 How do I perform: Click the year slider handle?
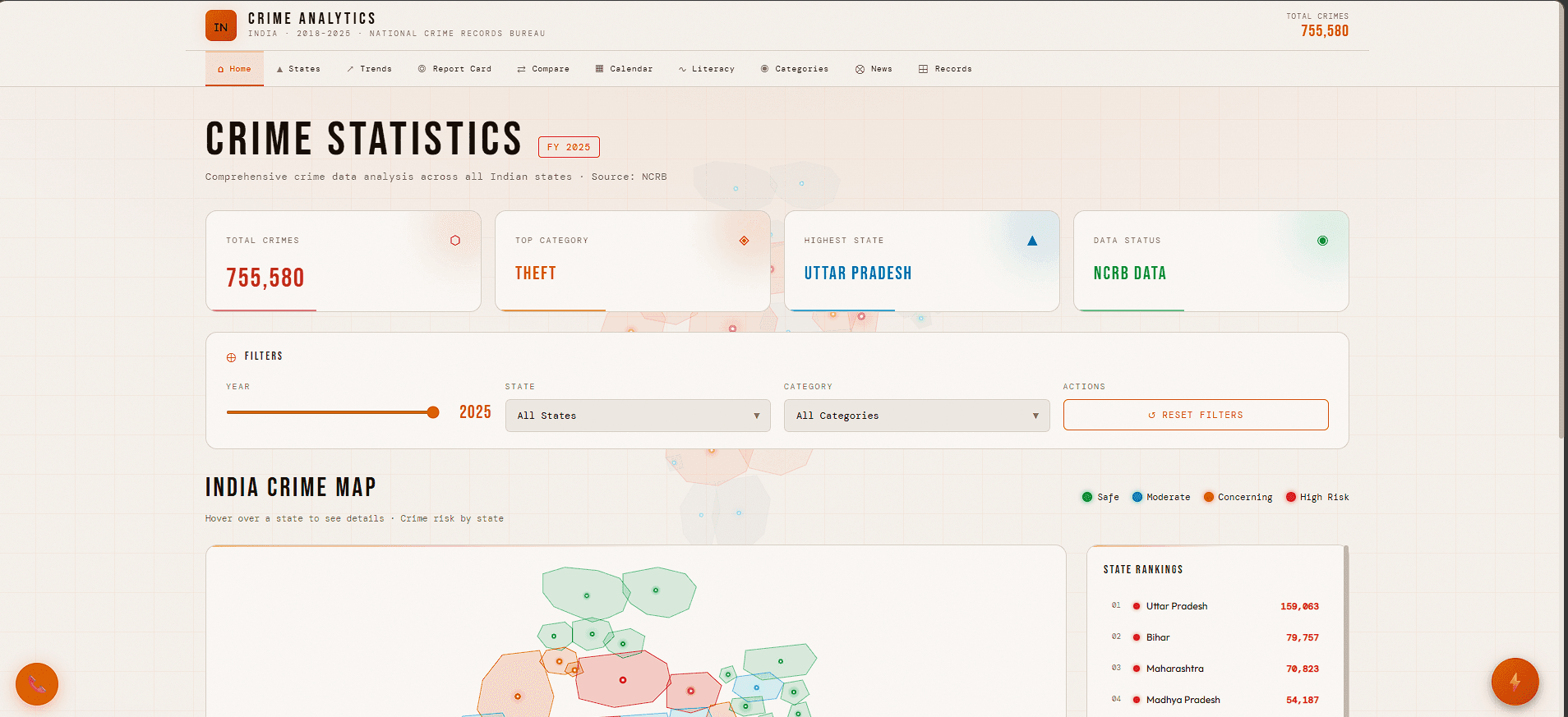(433, 412)
